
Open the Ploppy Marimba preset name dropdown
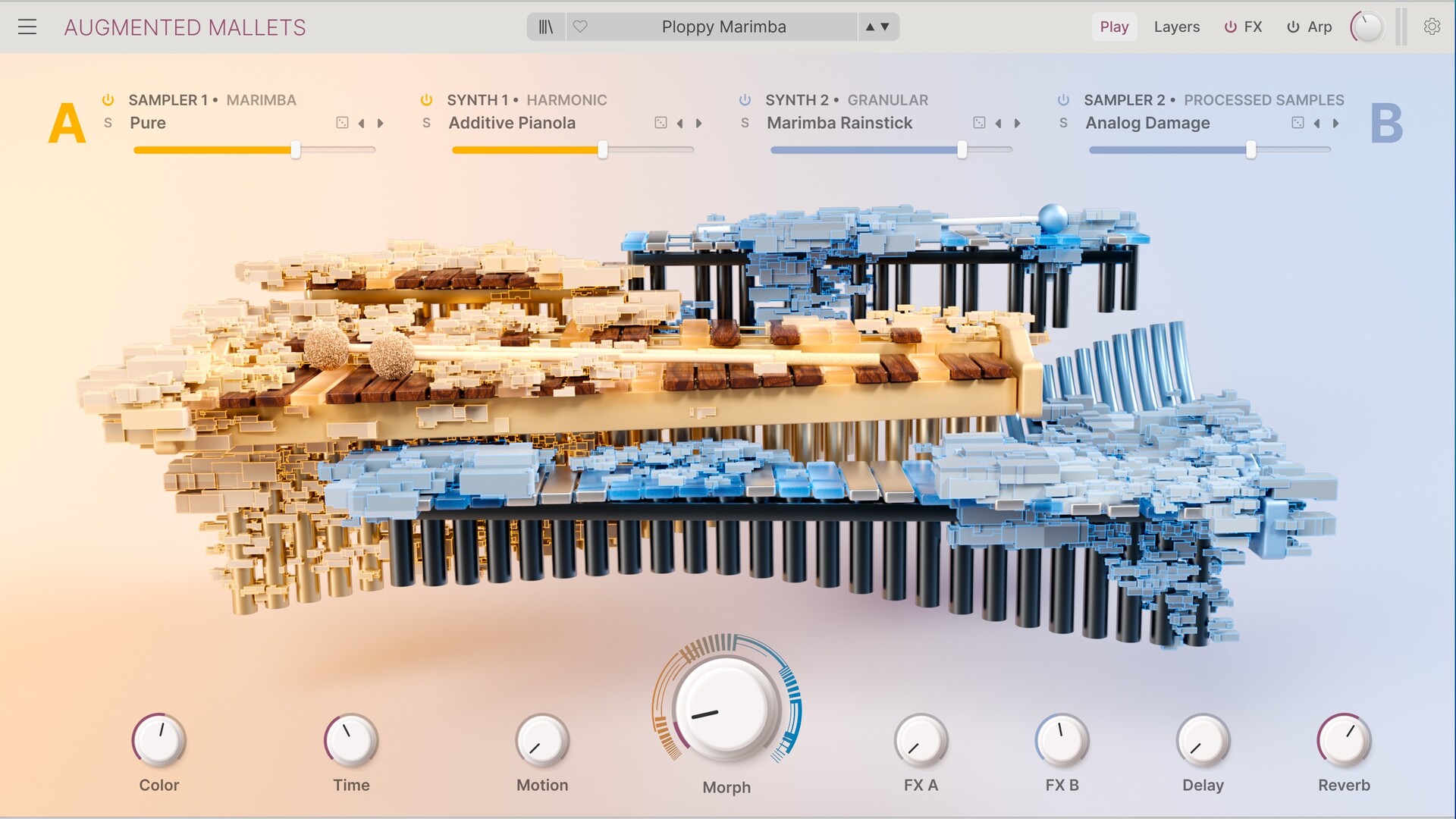coord(723,27)
